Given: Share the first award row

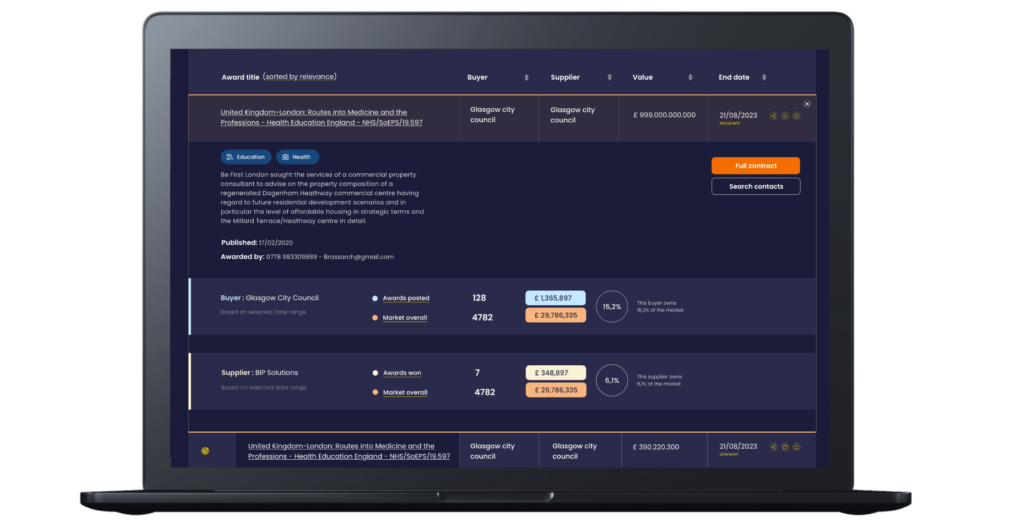Looking at the screenshot, I should point(773,115).
